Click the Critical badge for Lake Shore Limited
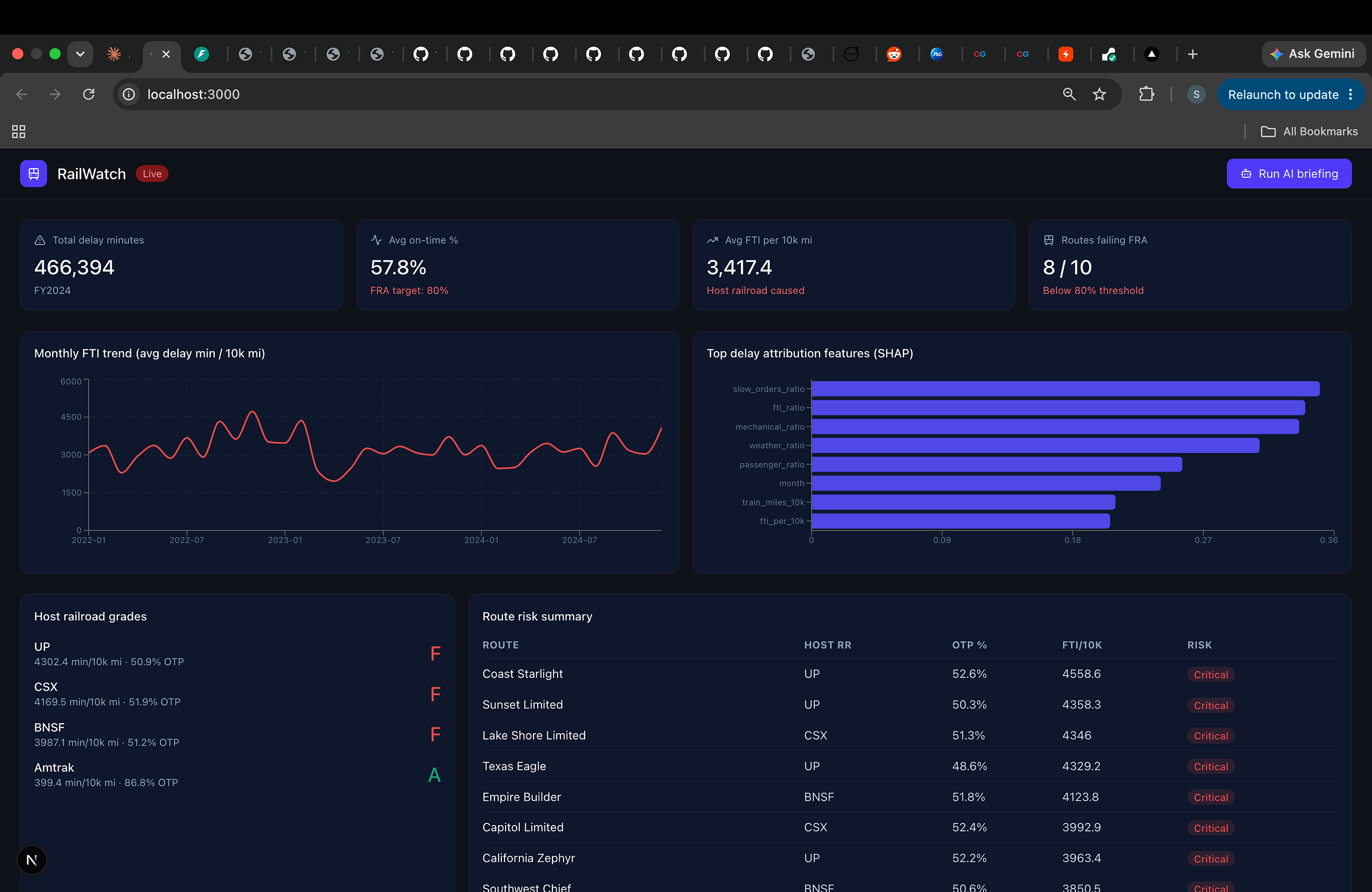This screenshot has width=1372, height=892. coord(1211,736)
